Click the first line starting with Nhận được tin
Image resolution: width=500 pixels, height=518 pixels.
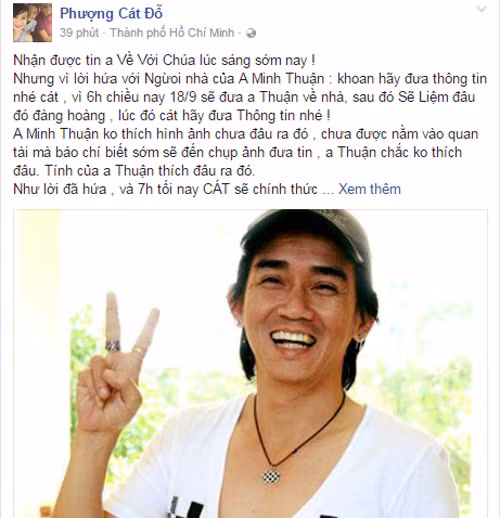coord(164,61)
